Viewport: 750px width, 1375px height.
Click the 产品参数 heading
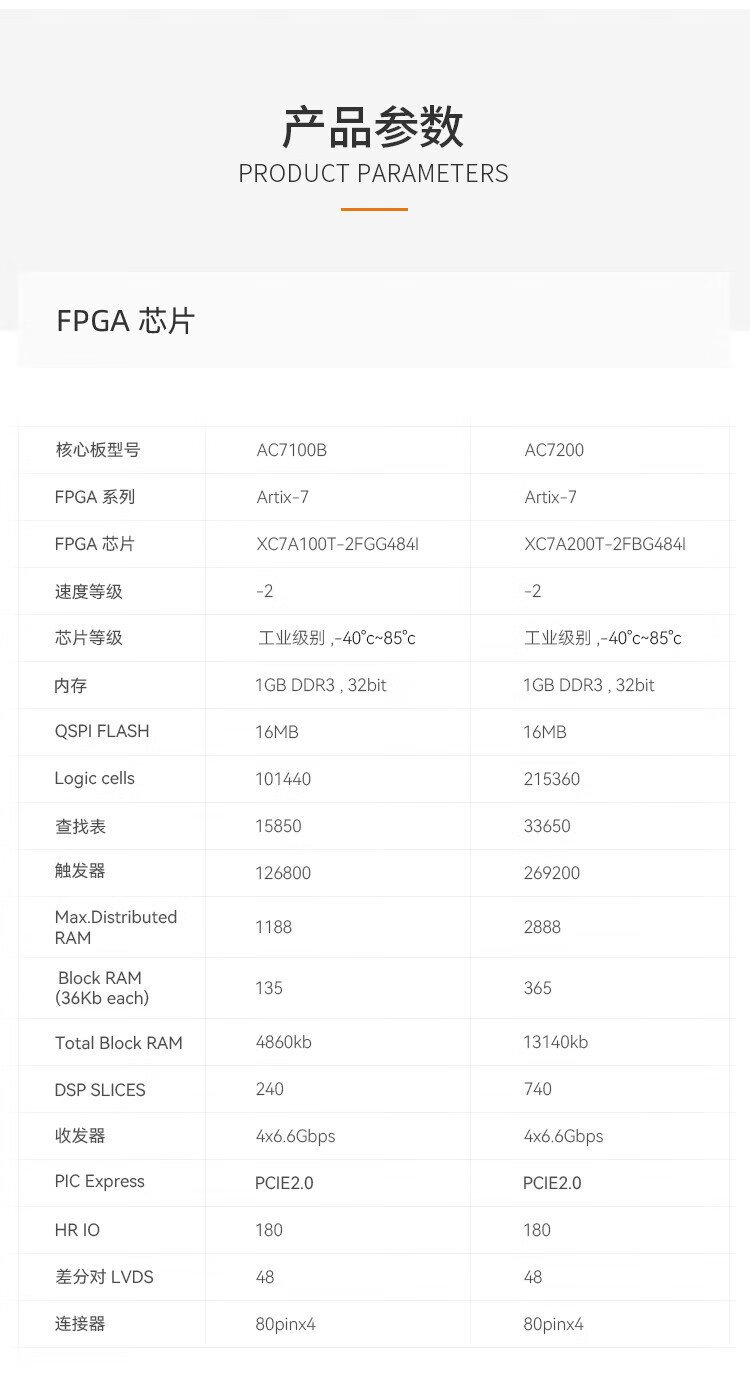click(373, 127)
